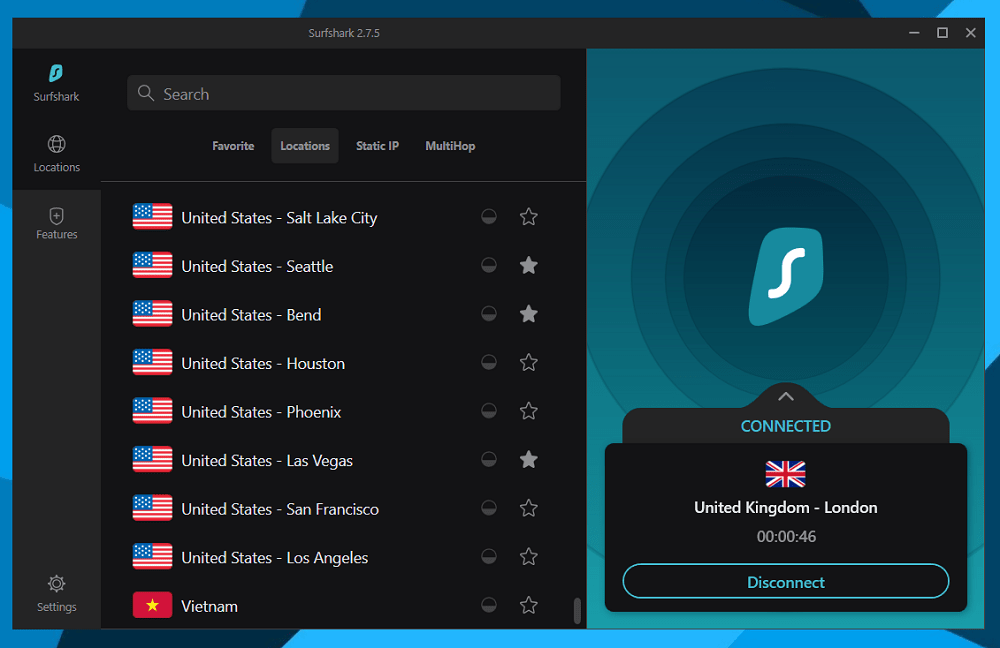Image resolution: width=1000 pixels, height=648 pixels.
Task: Unfavorite the Las Vegas server star
Action: (529, 459)
